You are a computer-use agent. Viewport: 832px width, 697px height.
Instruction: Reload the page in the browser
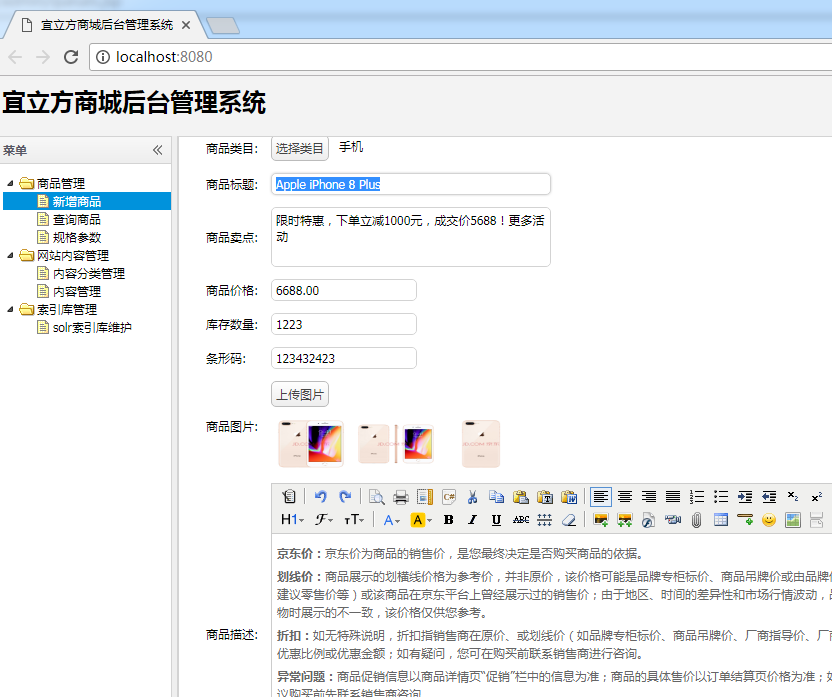[x=71, y=57]
